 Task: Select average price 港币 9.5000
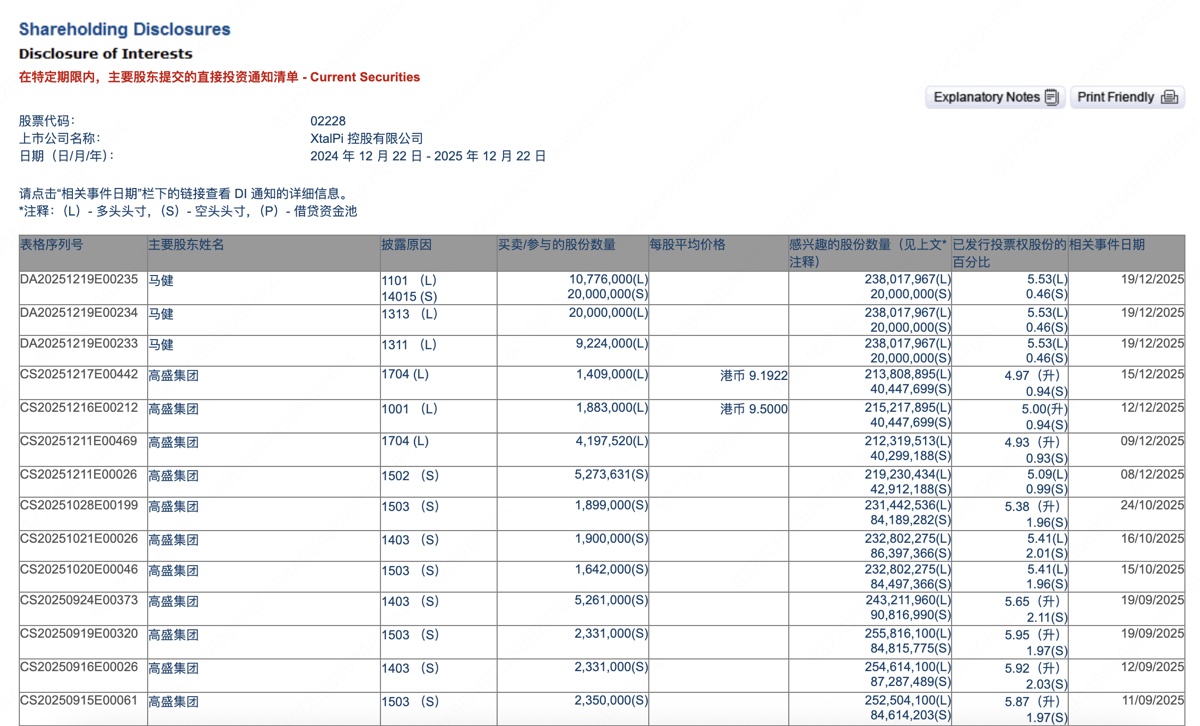coord(754,409)
